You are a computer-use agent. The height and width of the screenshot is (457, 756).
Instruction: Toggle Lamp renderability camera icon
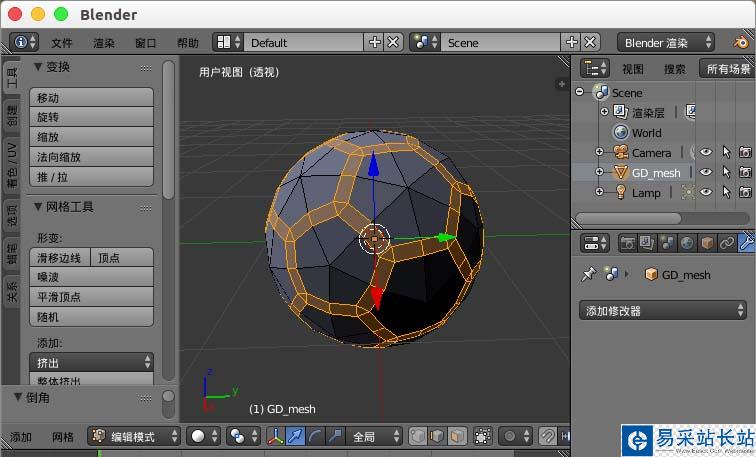pos(745,192)
